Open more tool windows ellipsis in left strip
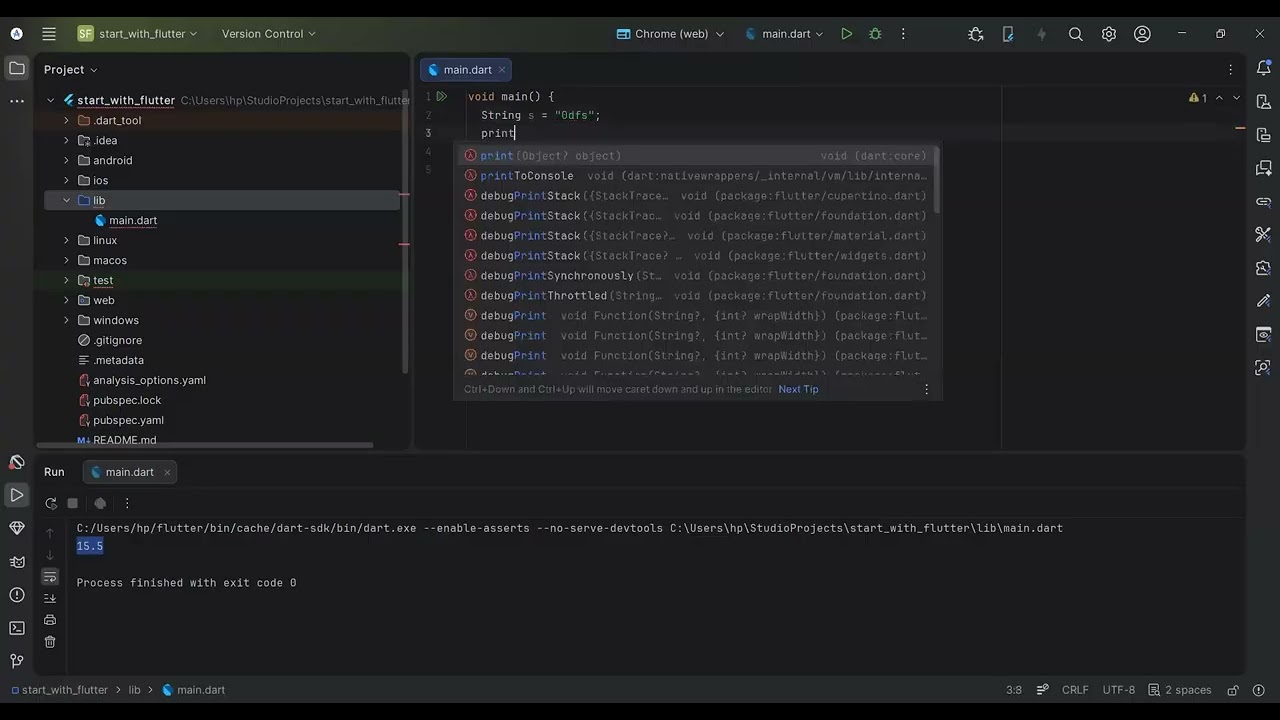The height and width of the screenshot is (720, 1280). (17, 101)
